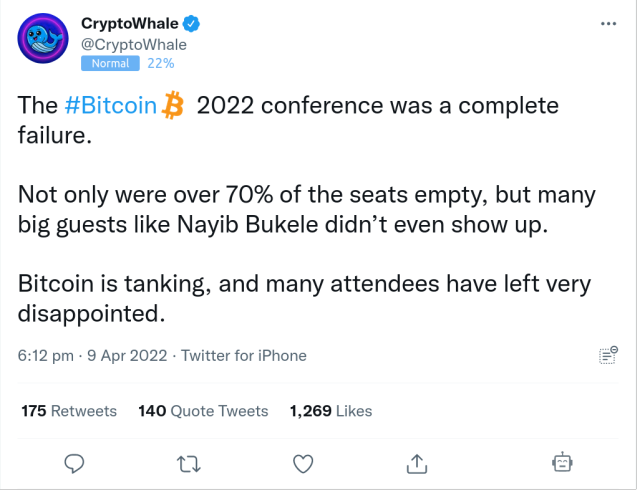This screenshot has width=640, height=493.
Task: Click the robot icon in action bar
Action: 562,462
